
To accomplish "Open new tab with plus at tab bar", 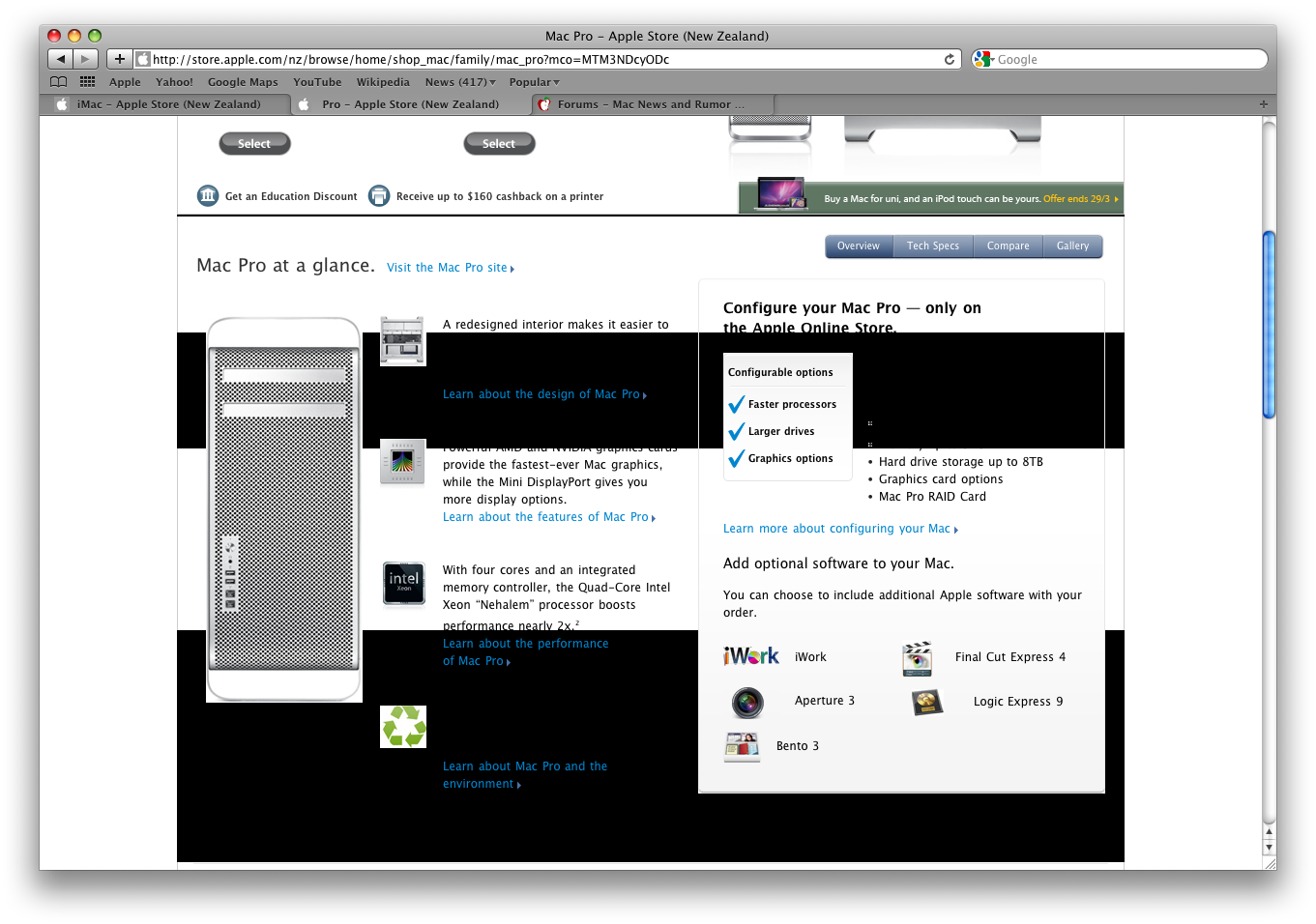I will [x=1263, y=104].
